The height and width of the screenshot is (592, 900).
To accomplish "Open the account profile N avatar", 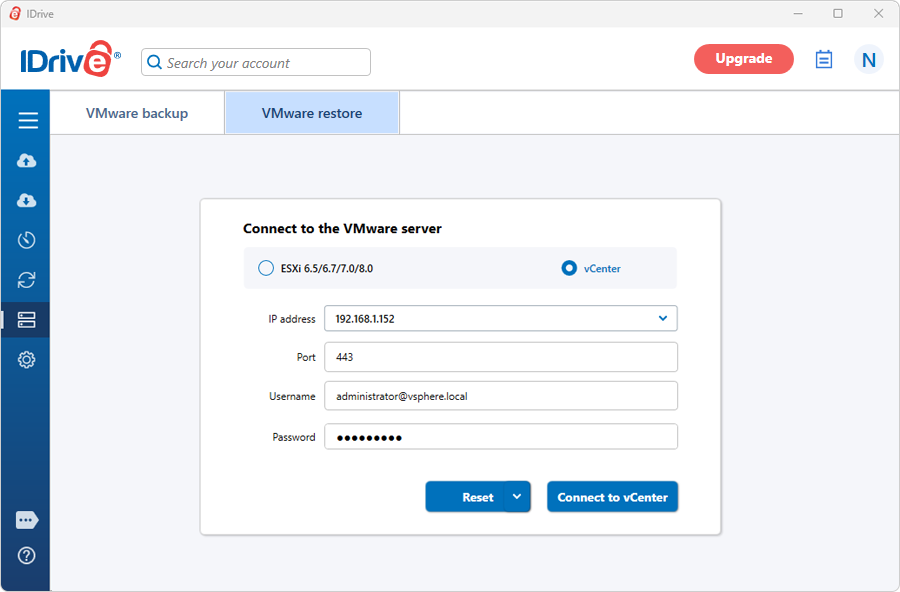I will tap(868, 59).
